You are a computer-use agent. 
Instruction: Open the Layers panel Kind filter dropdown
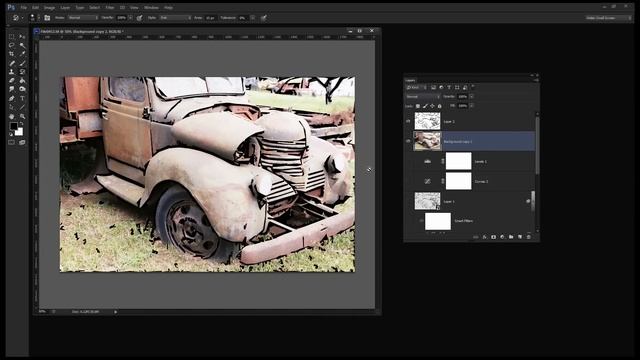click(416, 87)
